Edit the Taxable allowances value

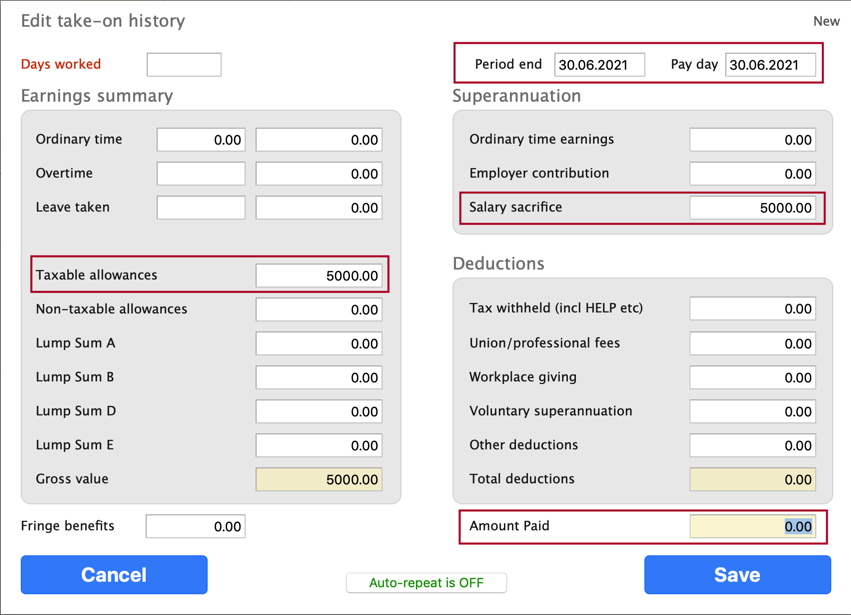pyautogui.click(x=319, y=275)
